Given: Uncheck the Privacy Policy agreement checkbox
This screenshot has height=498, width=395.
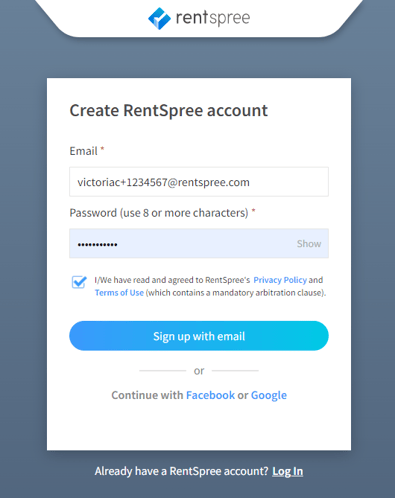Looking at the screenshot, I should [x=79, y=282].
